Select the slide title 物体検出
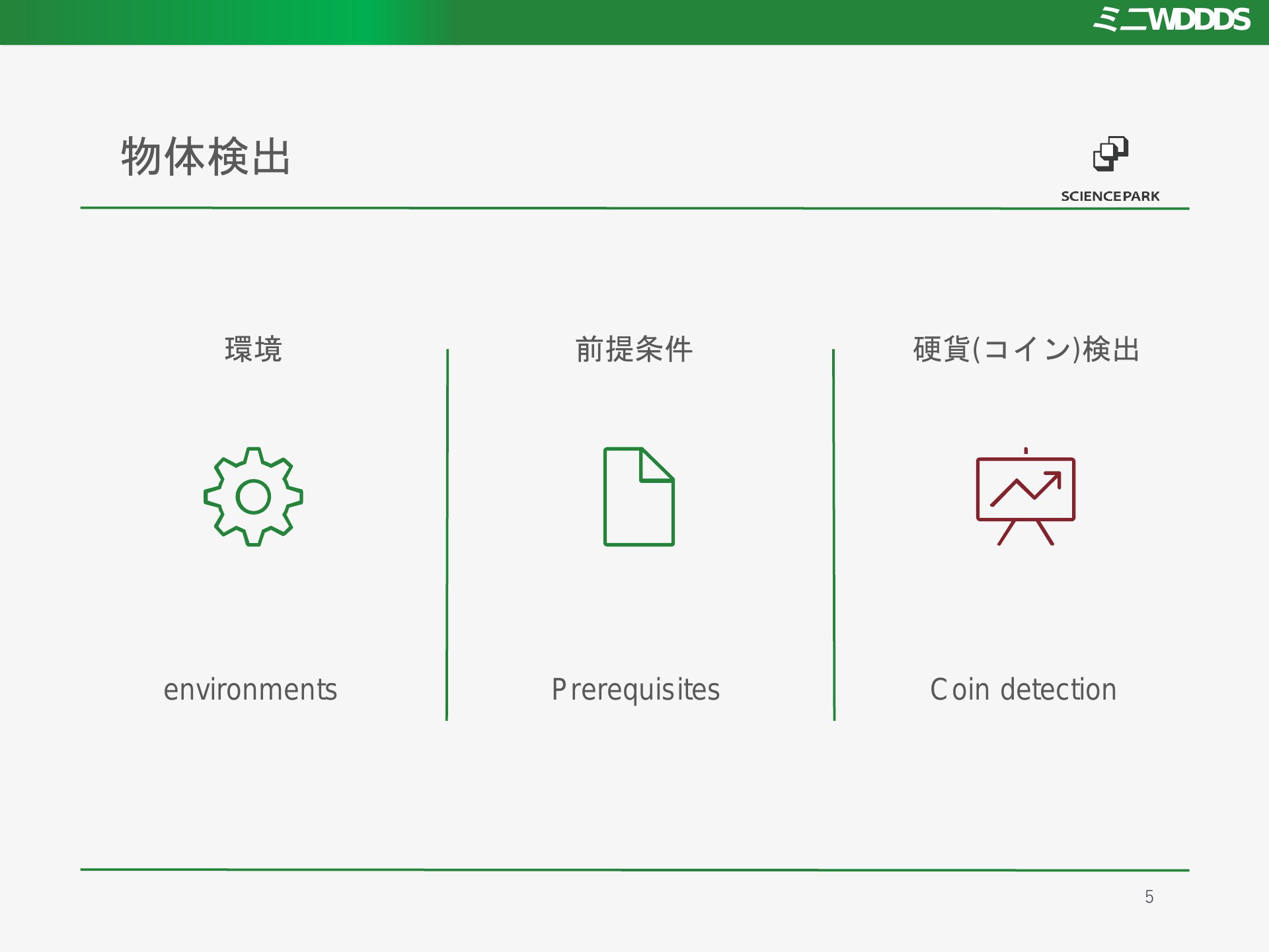This screenshot has height=952, width=1269. 206,157
